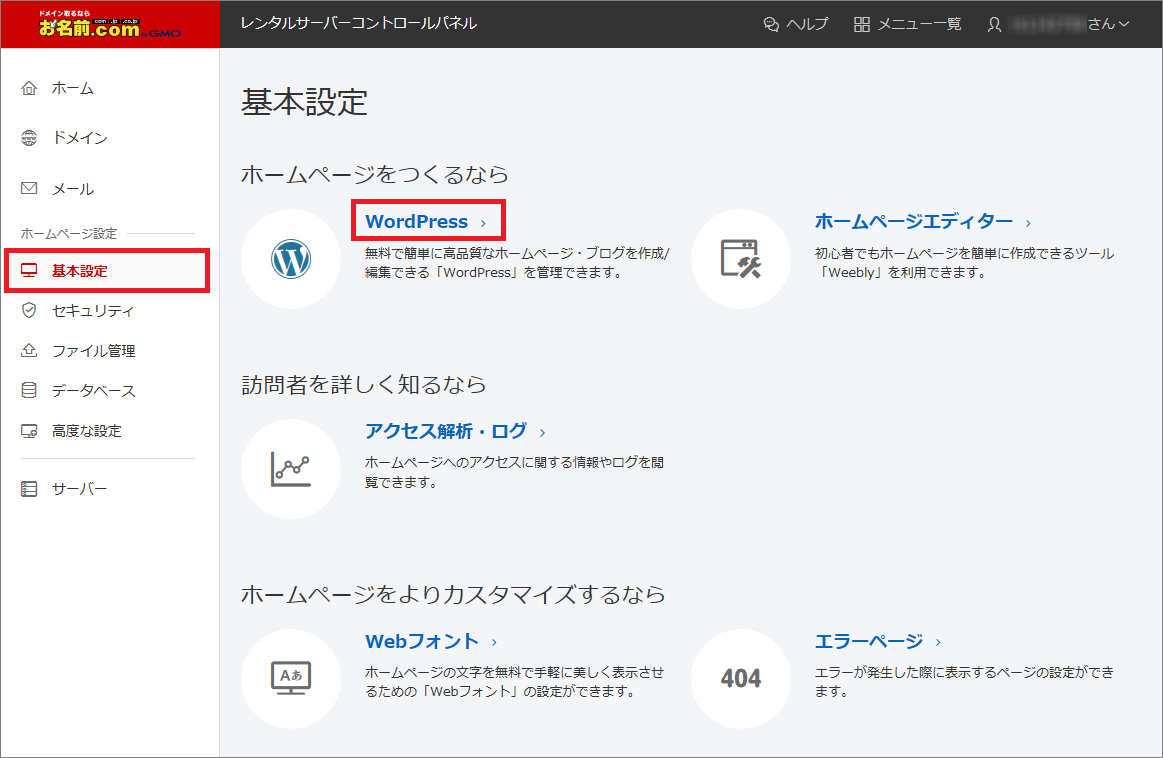Click the globe icon beside ドメイン
This screenshot has height=758, width=1163.
pos(30,138)
